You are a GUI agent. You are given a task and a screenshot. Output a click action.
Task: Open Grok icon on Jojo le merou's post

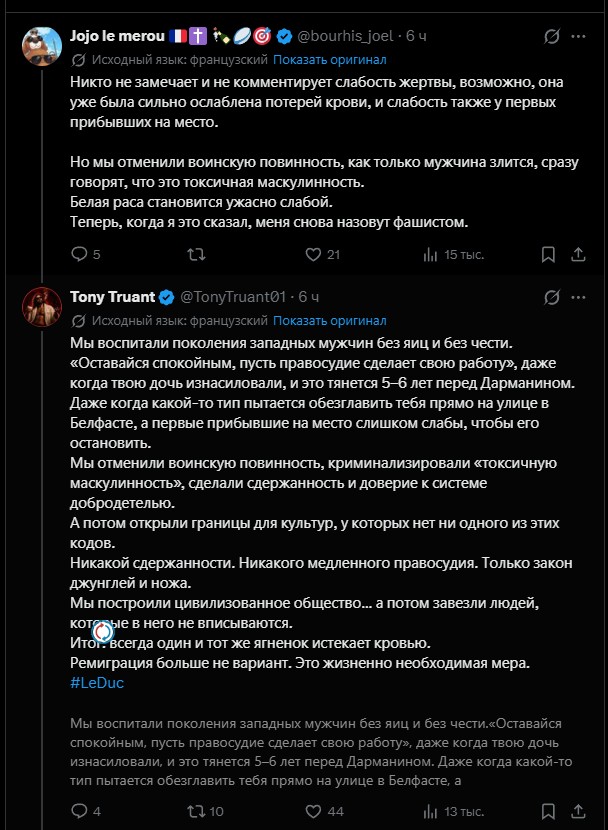pyautogui.click(x=551, y=37)
